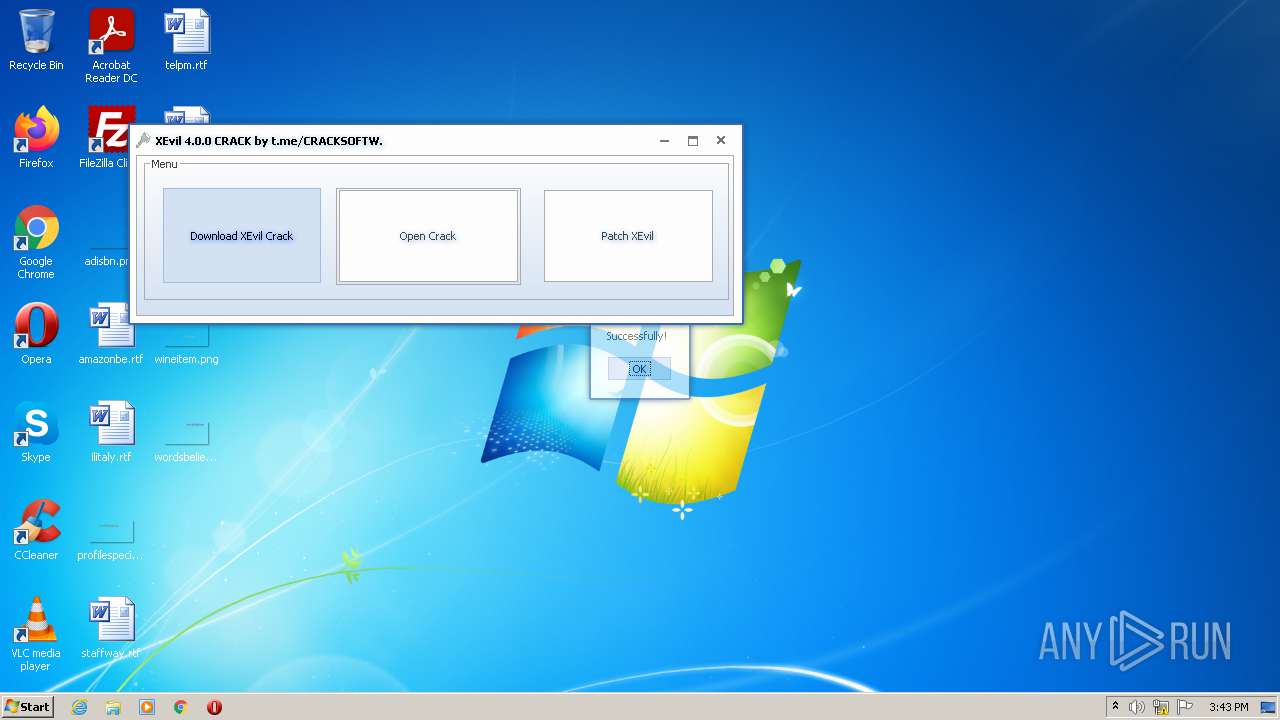
Task: Click the Opera taskbar icon
Action: tap(214, 707)
